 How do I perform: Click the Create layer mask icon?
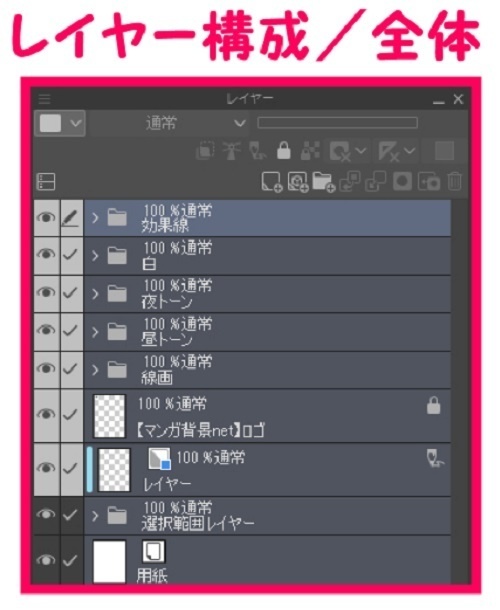(402, 182)
